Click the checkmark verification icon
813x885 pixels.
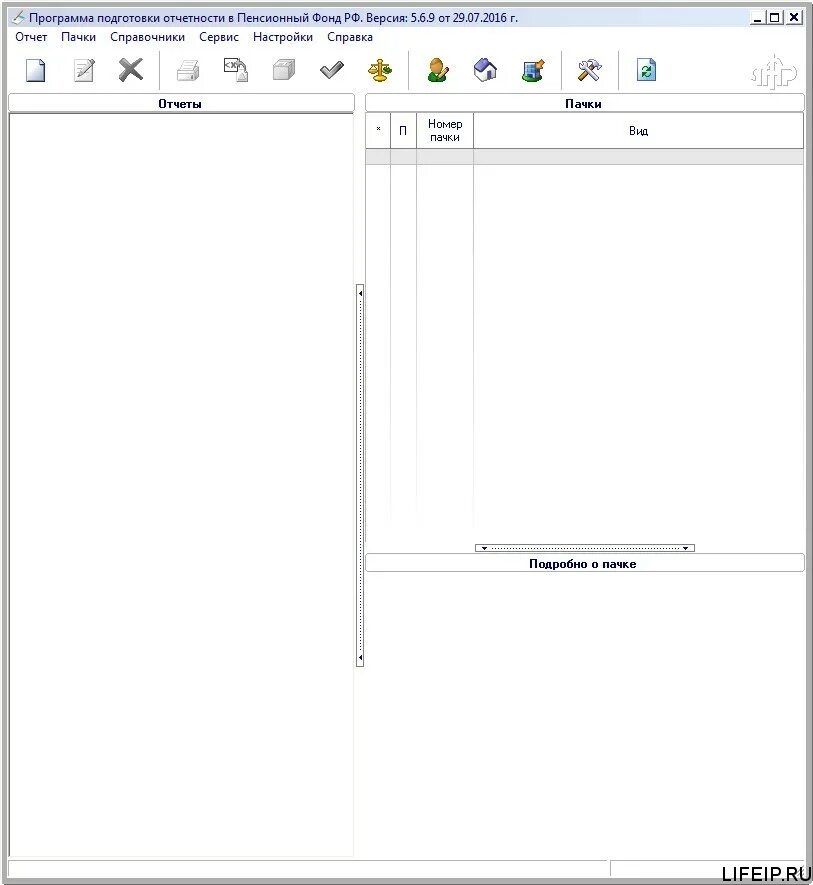(331, 71)
